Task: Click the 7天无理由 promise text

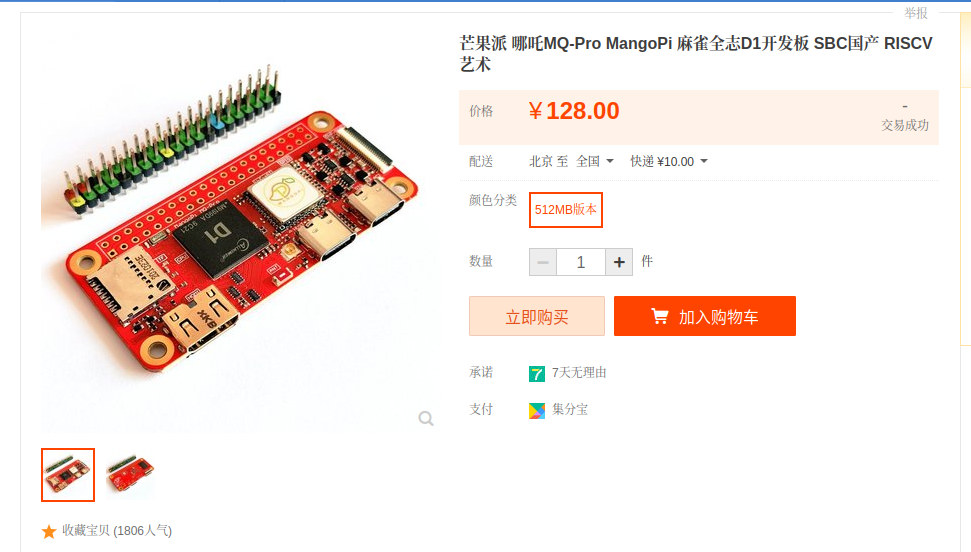Action: (x=579, y=373)
